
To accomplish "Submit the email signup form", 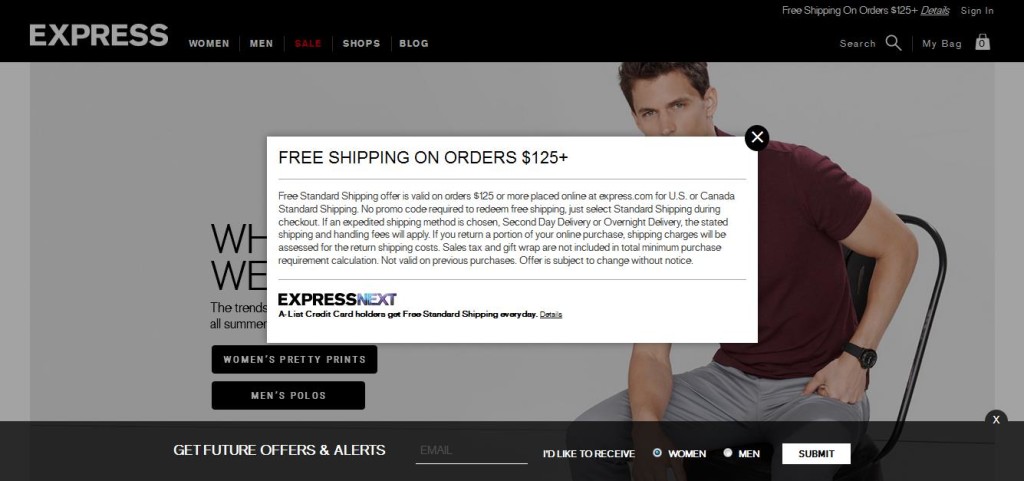I will pyautogui.click(x=816, y=454).
